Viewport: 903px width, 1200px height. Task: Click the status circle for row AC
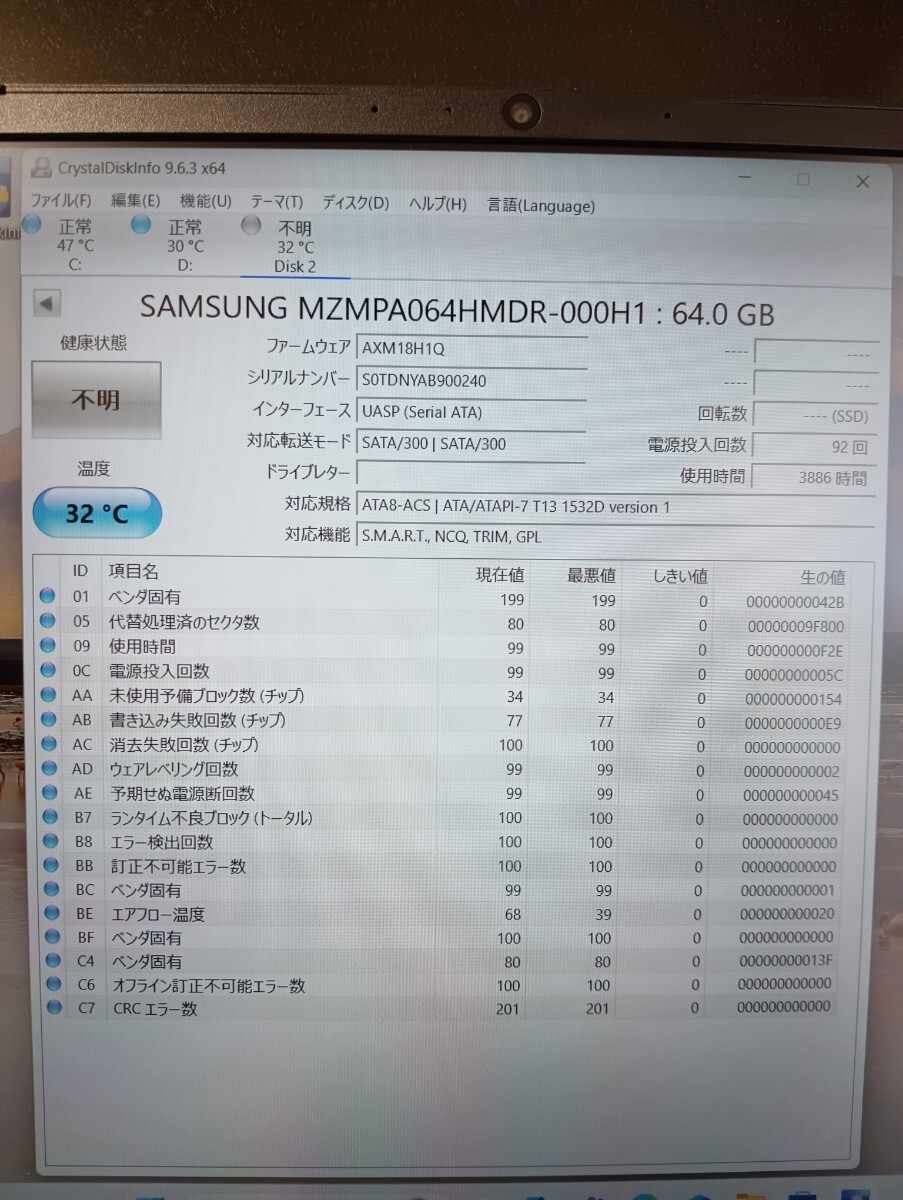tap(47, 744)
